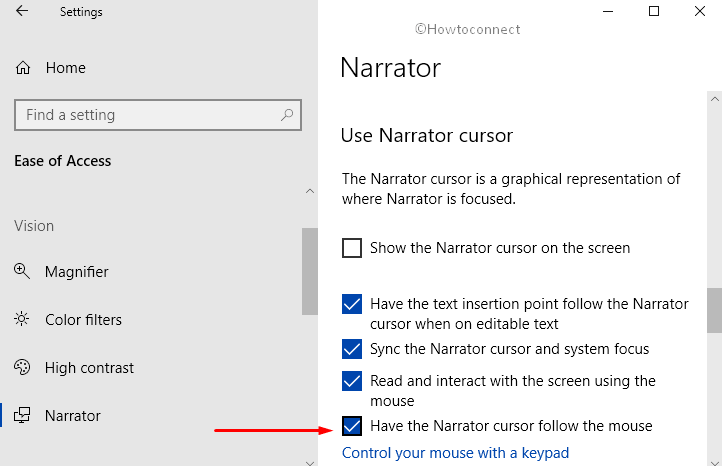This screenshot has width=722, height=466.
Task: Select the High contrast palette icon
Action: point(22,367)
